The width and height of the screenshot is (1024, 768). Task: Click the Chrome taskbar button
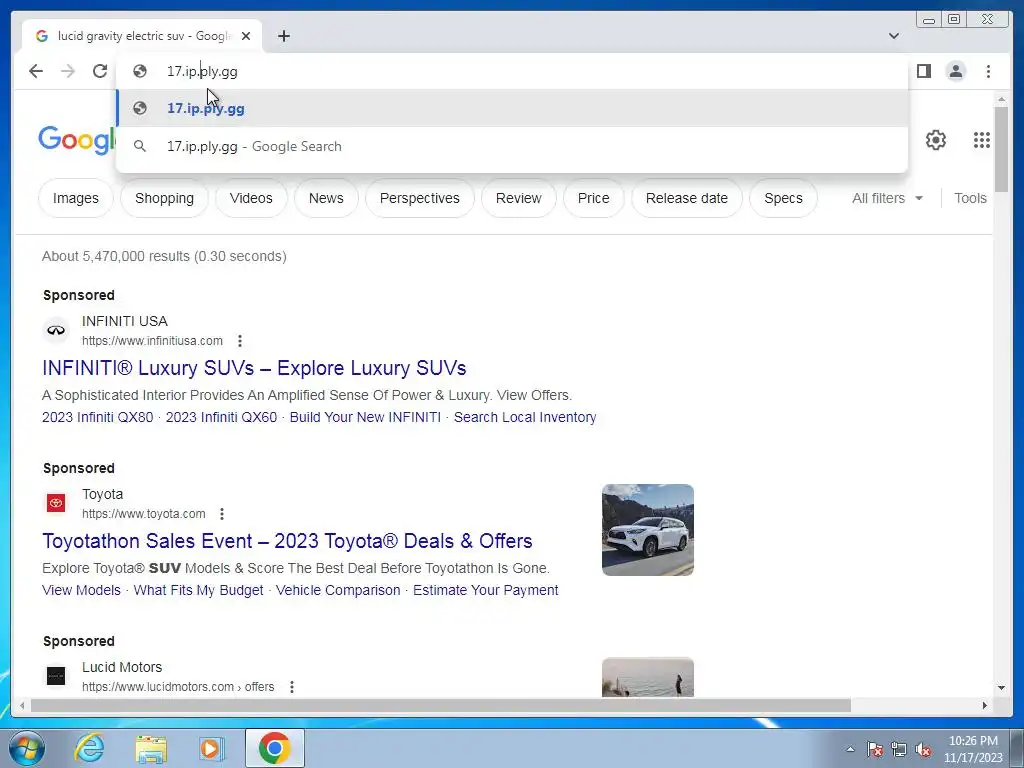click(x=275, y=748)
